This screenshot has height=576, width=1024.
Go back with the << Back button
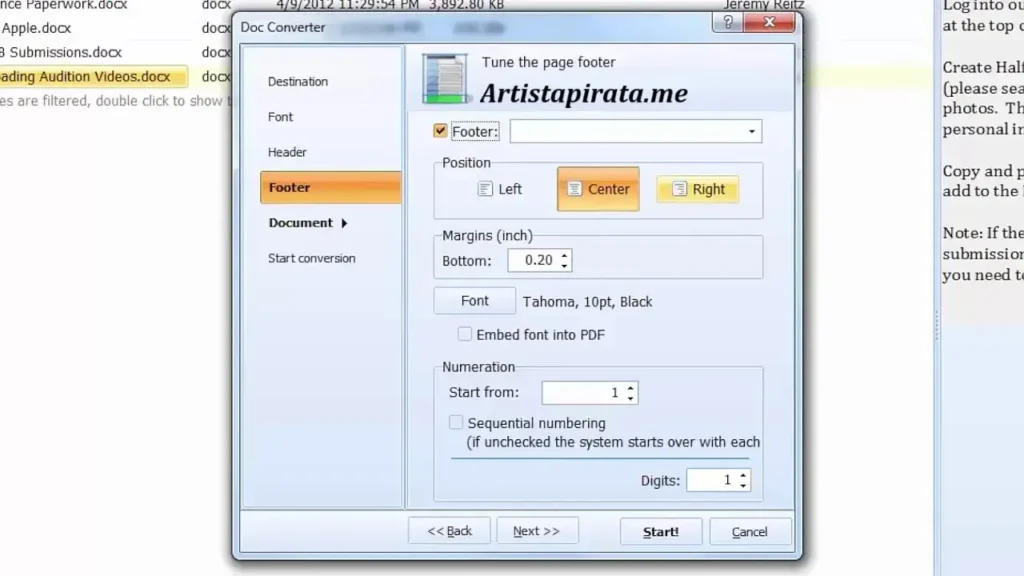(x=449, y=531)
